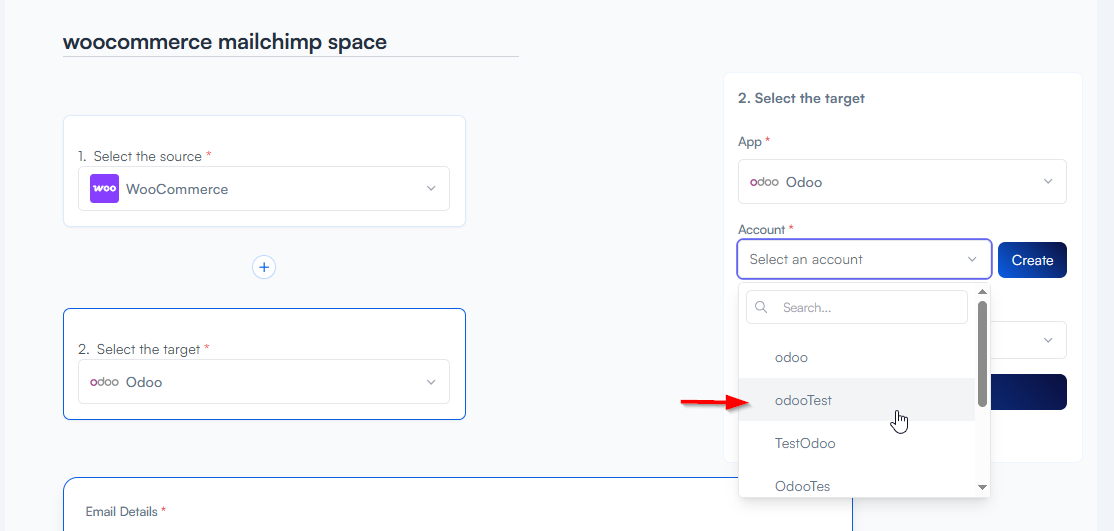Click the WooCommerce logo in source field
Viewport: 1114px width, 531px height.
[104, 189]
